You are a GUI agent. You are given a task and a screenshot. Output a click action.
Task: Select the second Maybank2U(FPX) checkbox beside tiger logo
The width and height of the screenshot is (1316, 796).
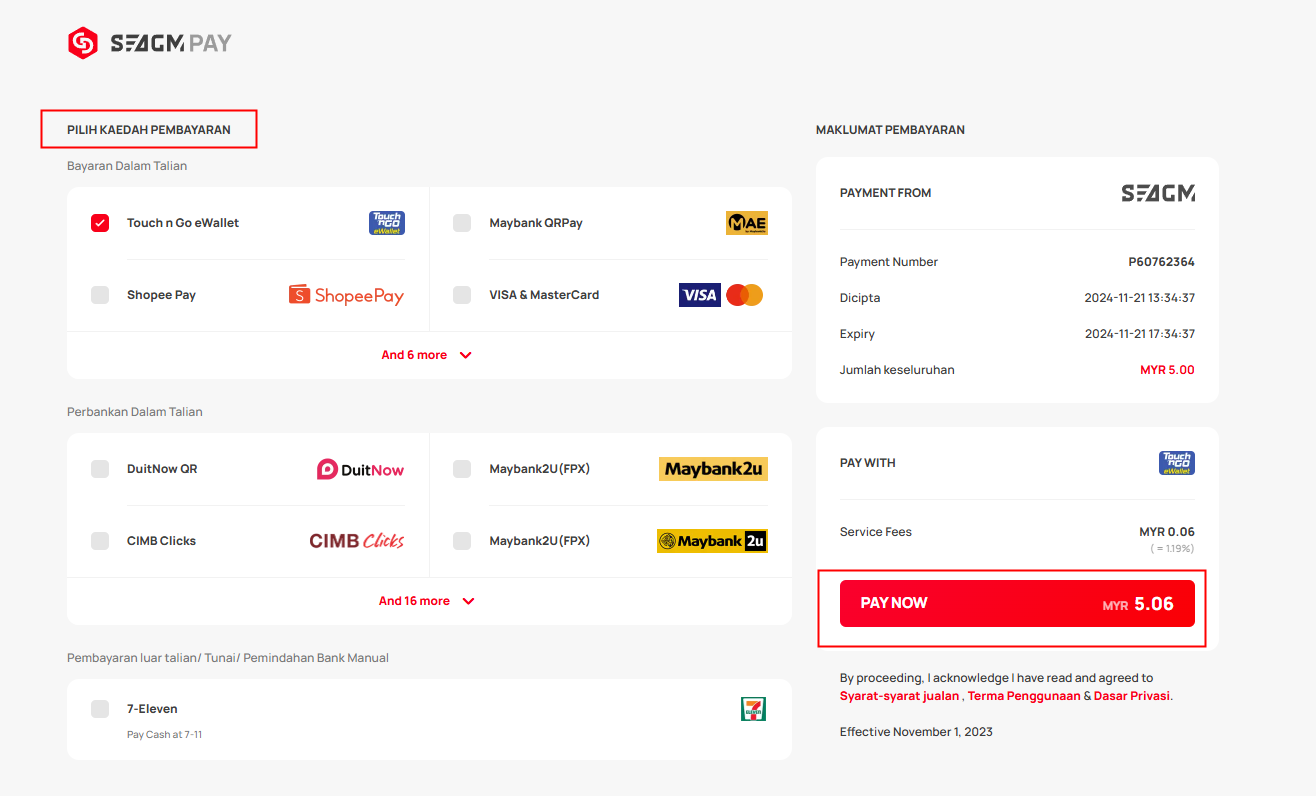[462, 541]
